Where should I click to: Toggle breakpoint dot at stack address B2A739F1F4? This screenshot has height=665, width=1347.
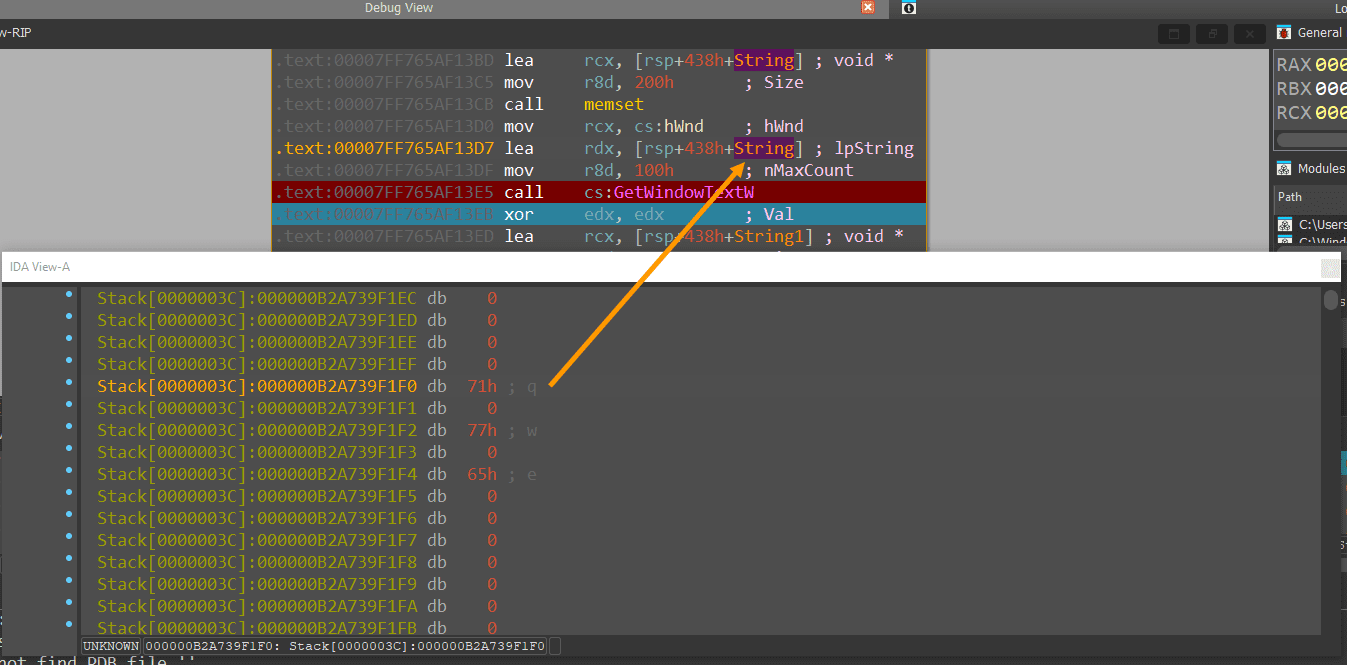[x=69, y=471]
